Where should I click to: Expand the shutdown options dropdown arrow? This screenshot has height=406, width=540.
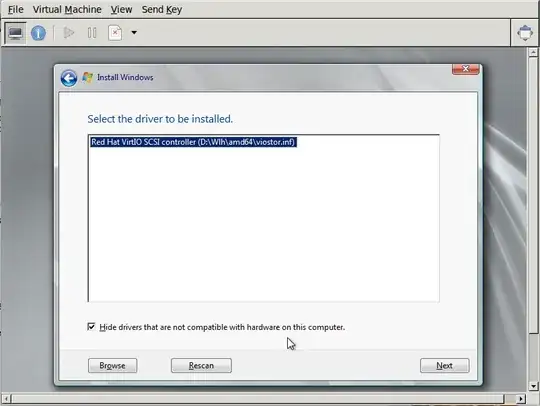(x=134, y=33)
